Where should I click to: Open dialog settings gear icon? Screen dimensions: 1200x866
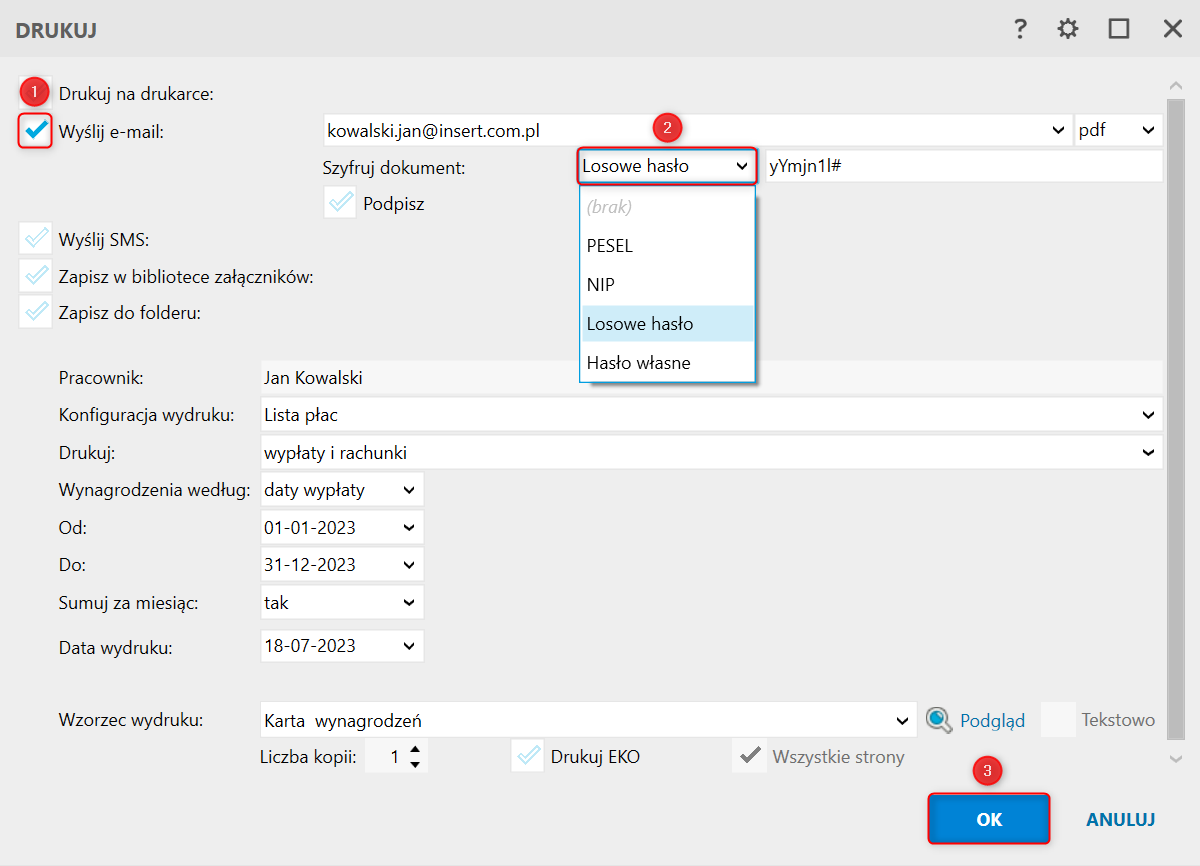tap(1068, 29)
